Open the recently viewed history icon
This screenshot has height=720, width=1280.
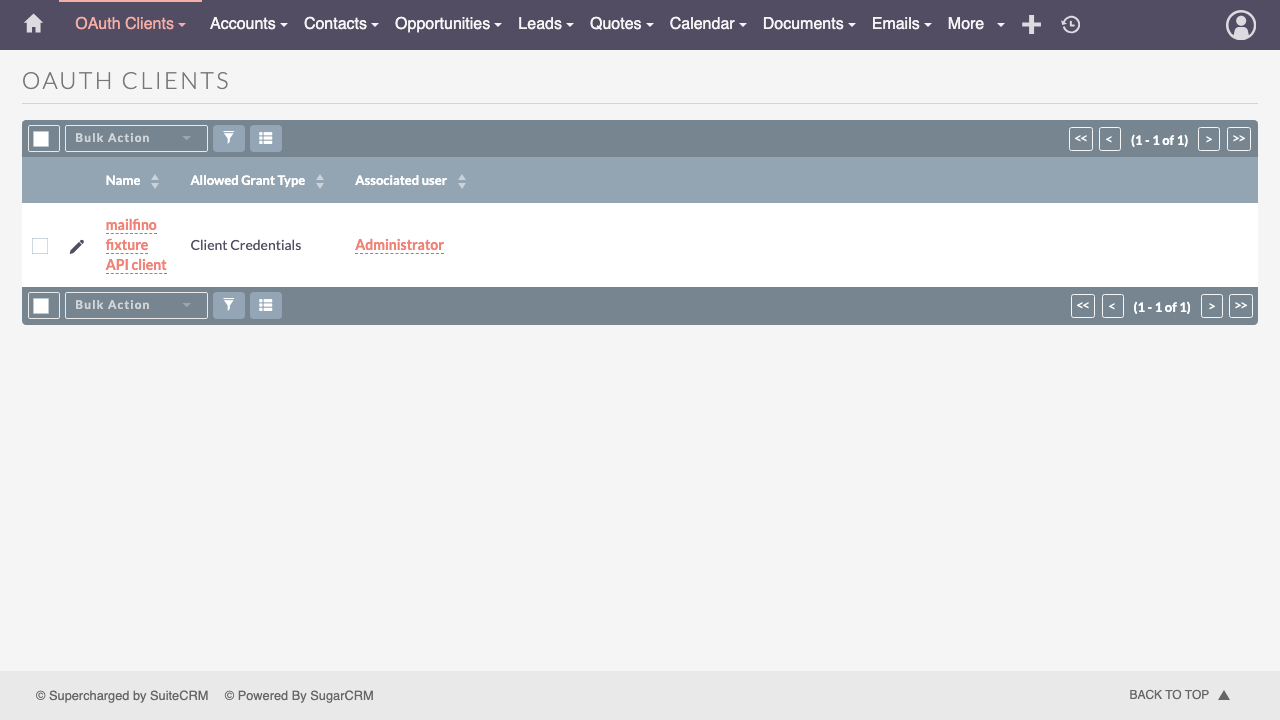coord(1071,25)
